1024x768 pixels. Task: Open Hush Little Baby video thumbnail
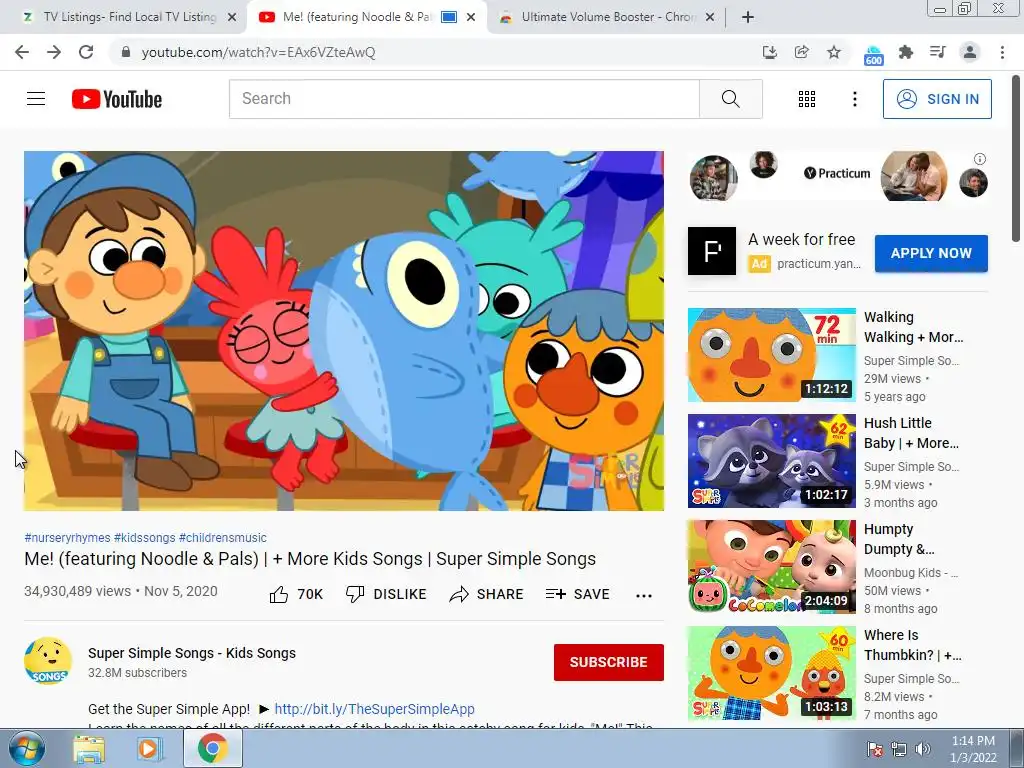772,461
